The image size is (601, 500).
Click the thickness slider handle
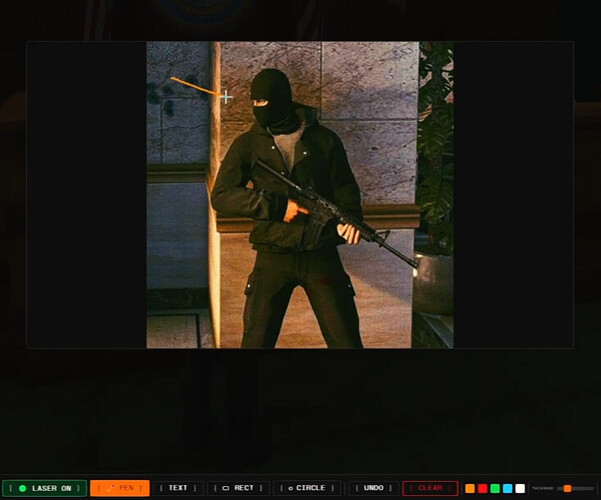pyautogui.click(x=568, y=488)
